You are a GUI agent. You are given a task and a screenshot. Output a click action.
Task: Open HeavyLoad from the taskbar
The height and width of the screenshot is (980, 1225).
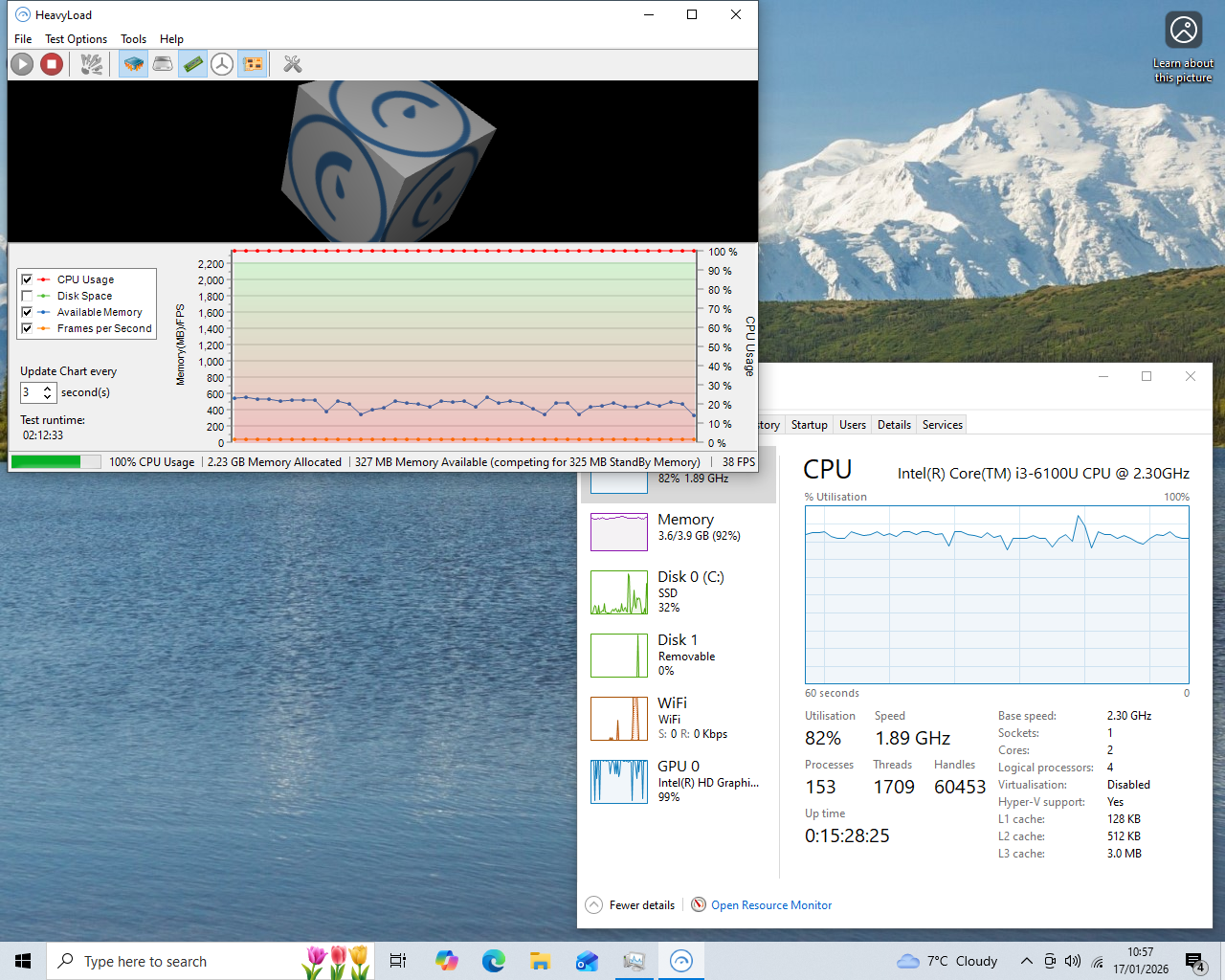[680, 961]
